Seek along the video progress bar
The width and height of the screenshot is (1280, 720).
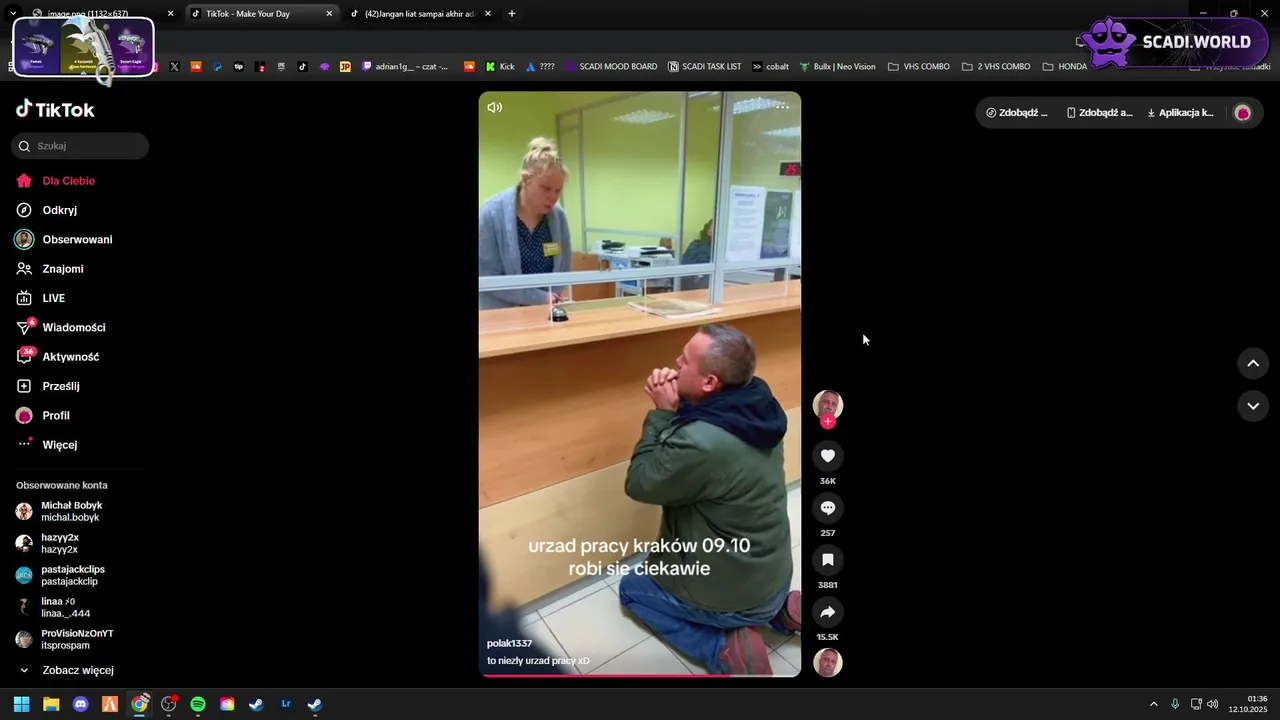click(x=640, y=675)
